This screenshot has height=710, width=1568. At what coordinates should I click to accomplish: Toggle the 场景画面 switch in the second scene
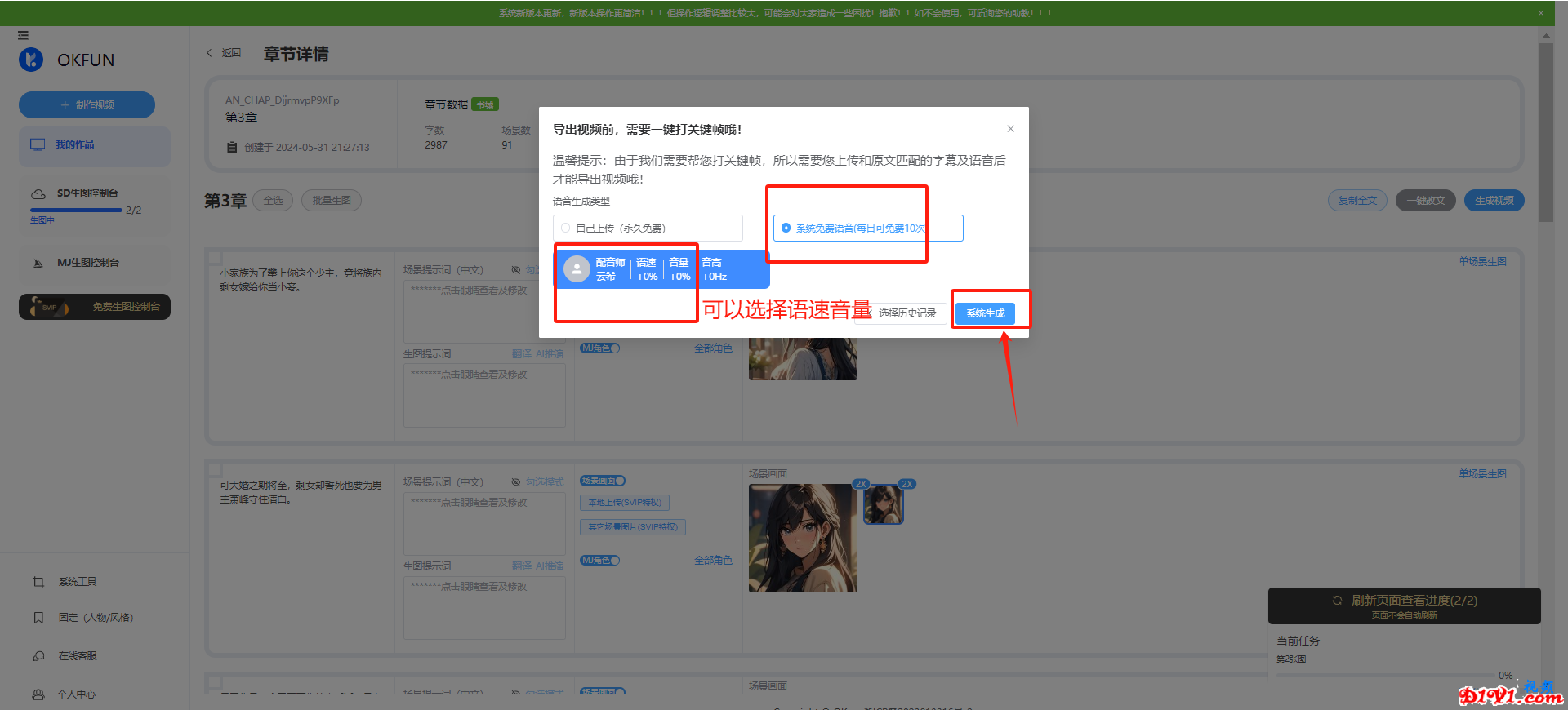coord(604,481)
